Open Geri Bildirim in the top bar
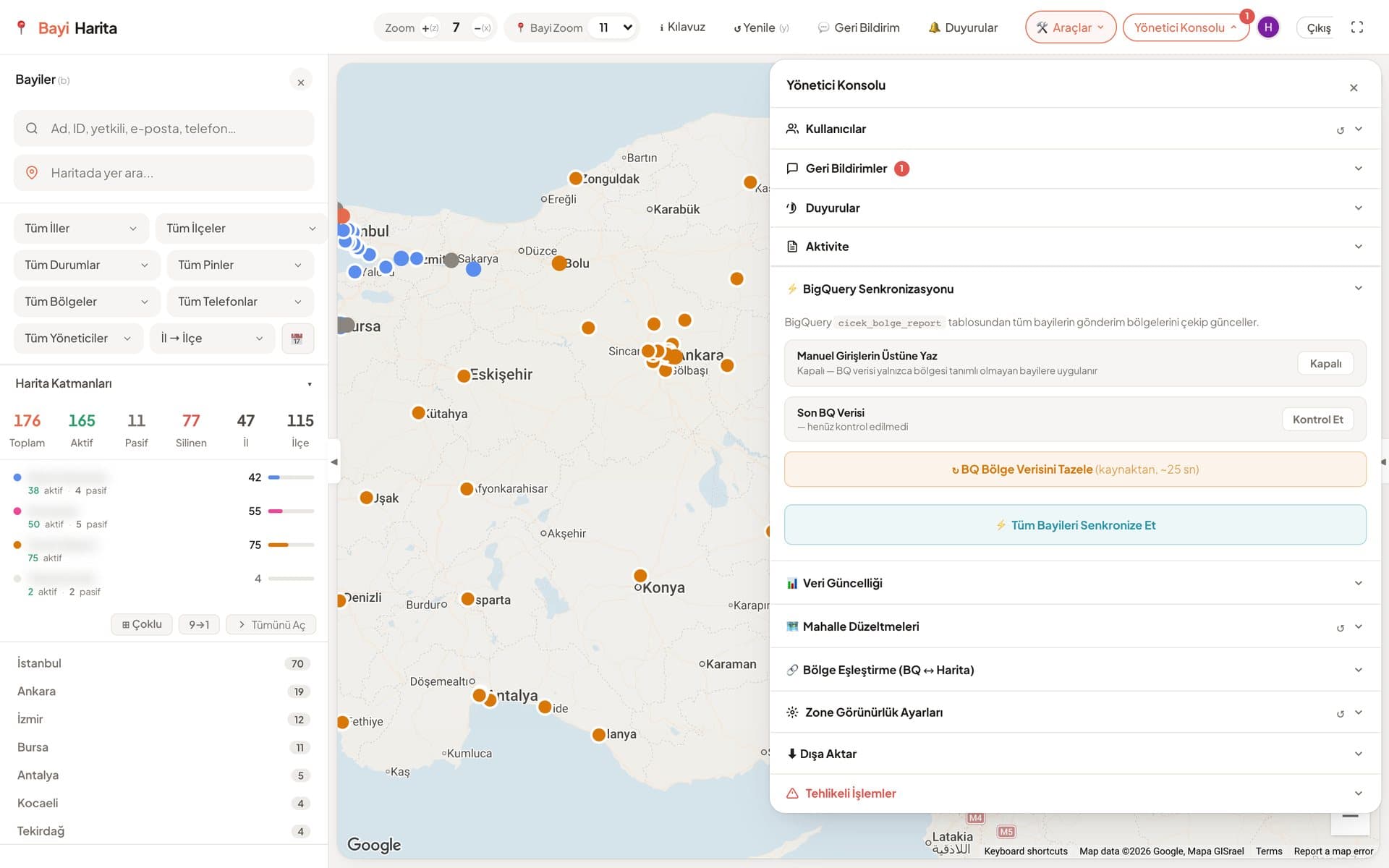Image resolution: width=1389 pixels, height=868 pixels. coord(859,27)
